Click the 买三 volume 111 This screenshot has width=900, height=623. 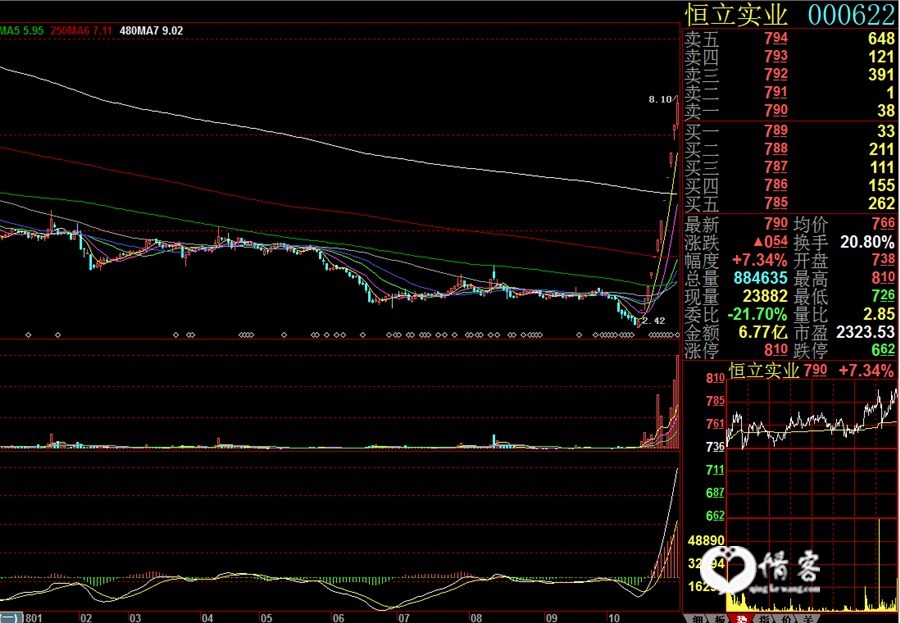click(x=882, y=167)
